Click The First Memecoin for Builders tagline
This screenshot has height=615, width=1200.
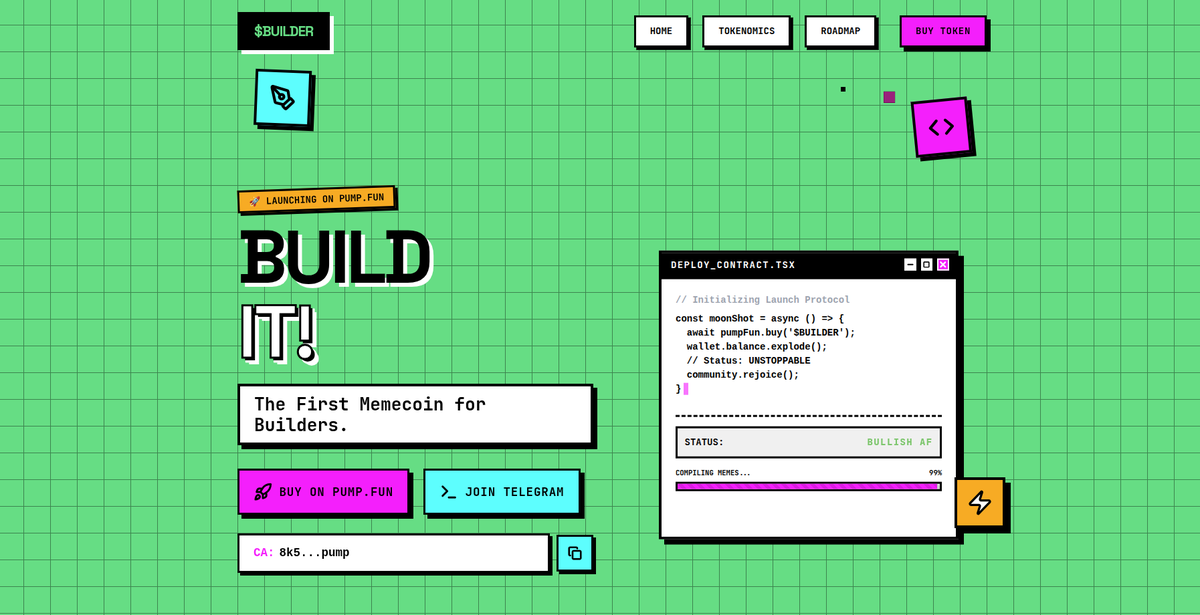pyautogui.click(x=415, y=414)
